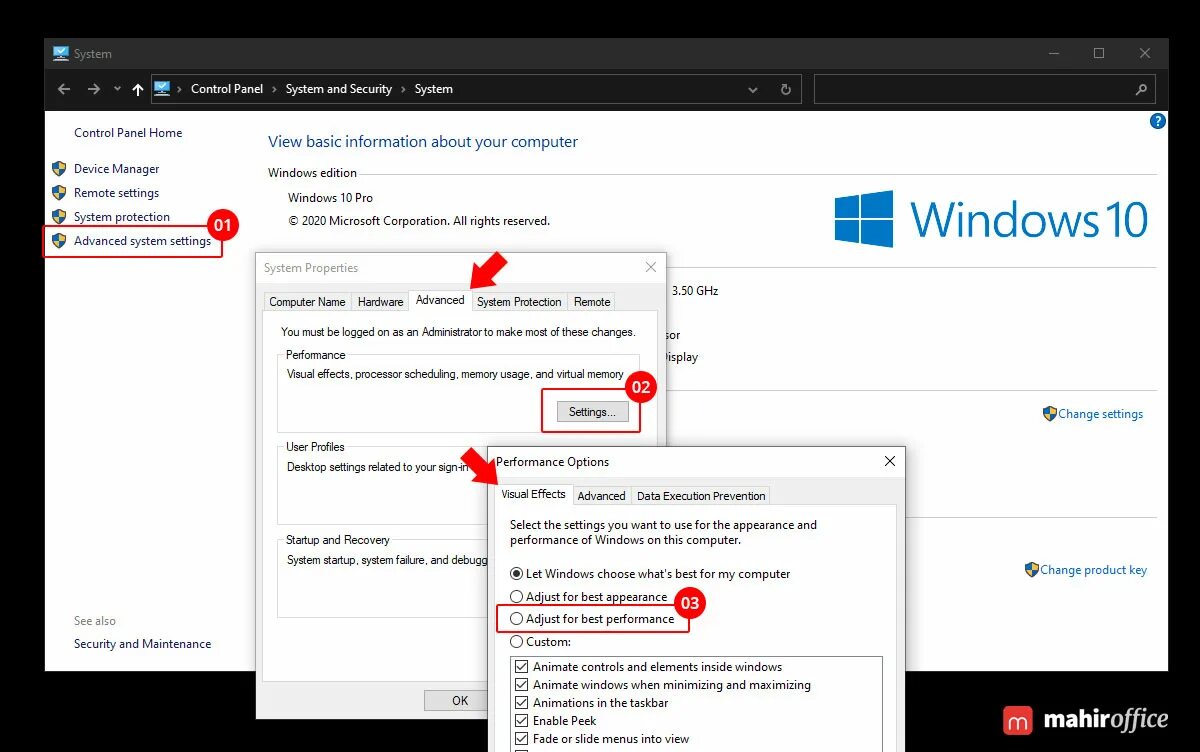Click the Windows 10 Pro edition text
This screenshot has height=752, width=1200.
pos(330,198)
